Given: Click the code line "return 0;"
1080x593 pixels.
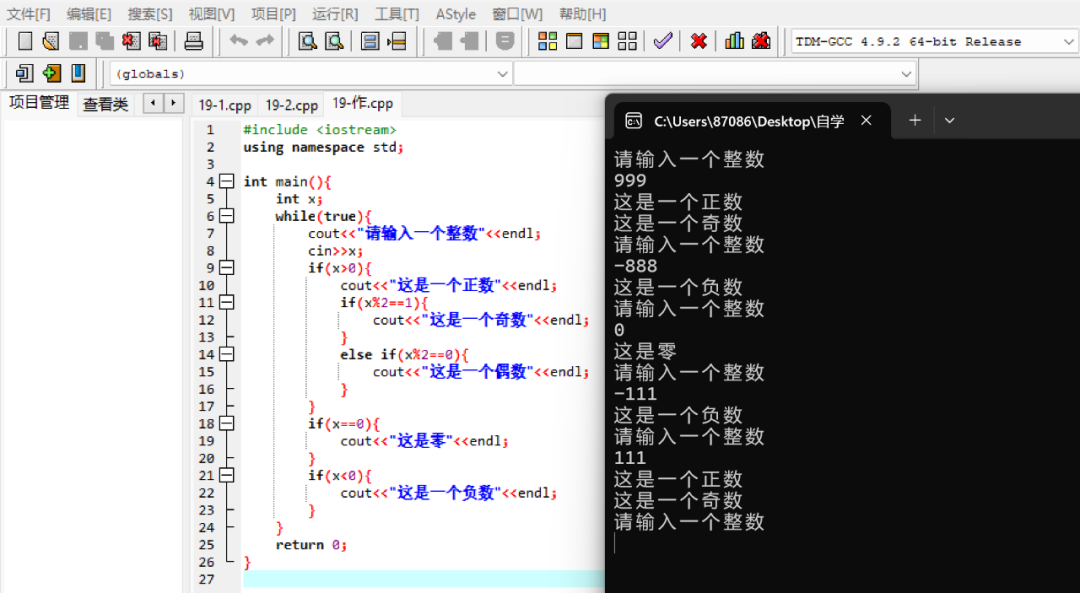Looking at the screenshot, I should click(311, 545).
